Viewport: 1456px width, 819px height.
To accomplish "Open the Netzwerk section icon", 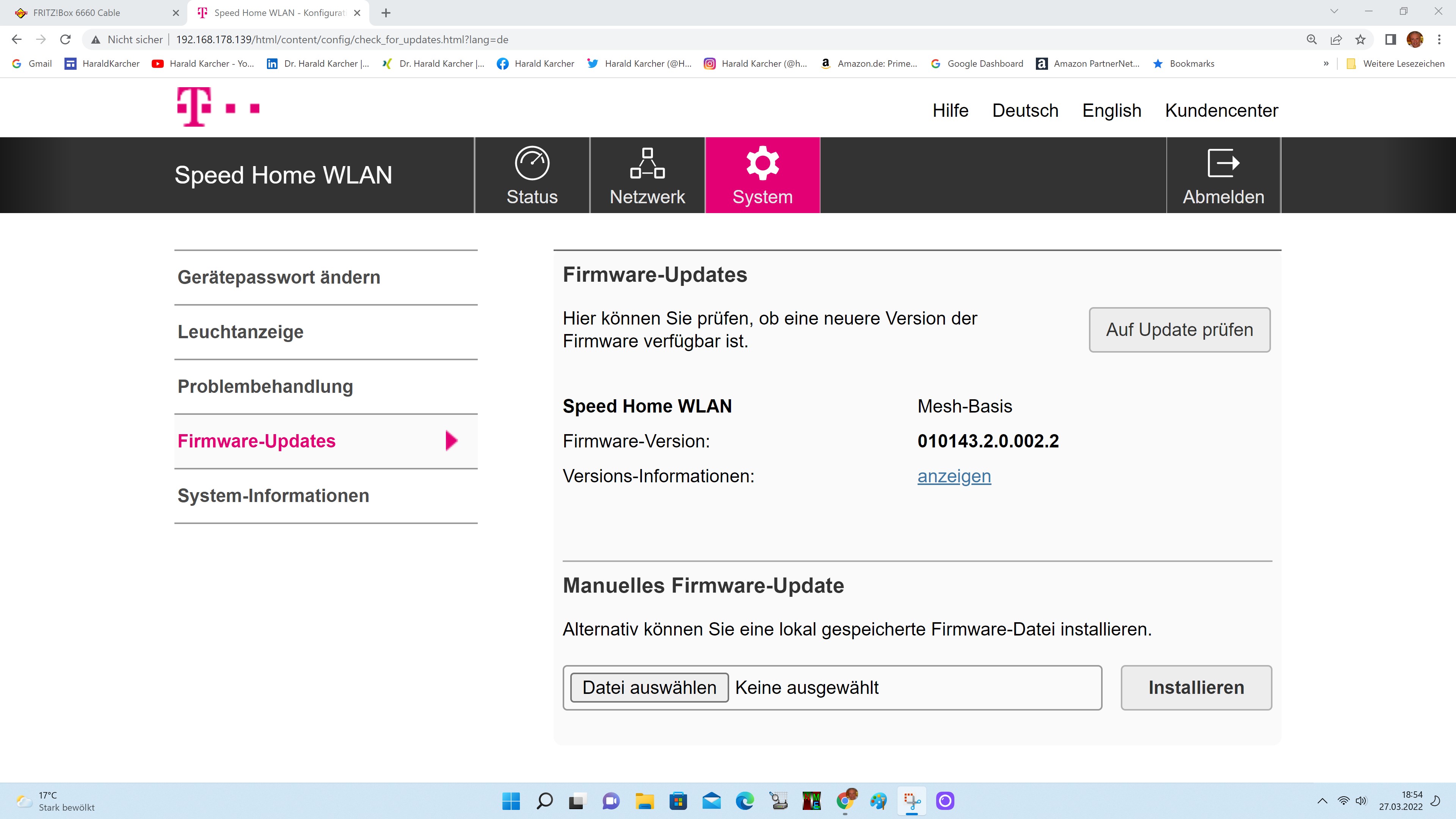I will coord(647,163).
